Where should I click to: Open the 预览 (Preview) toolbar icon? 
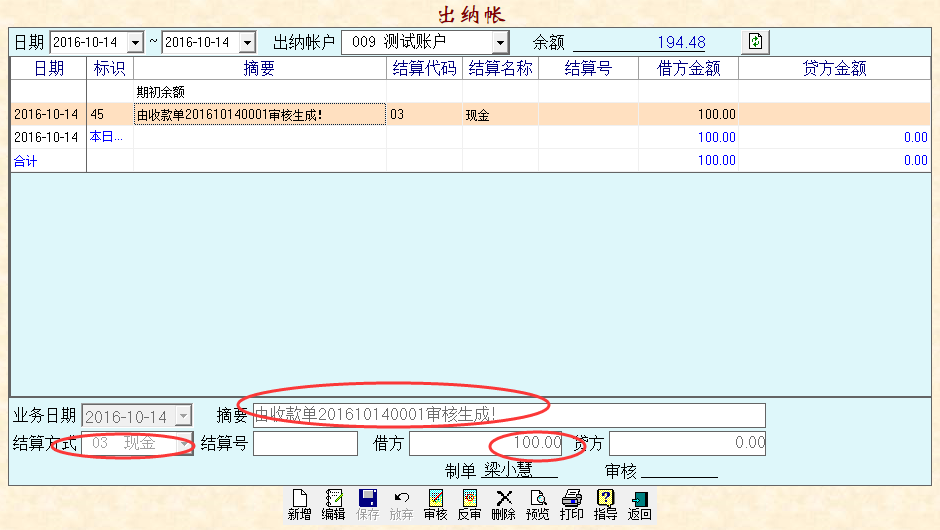pos(538,505)
